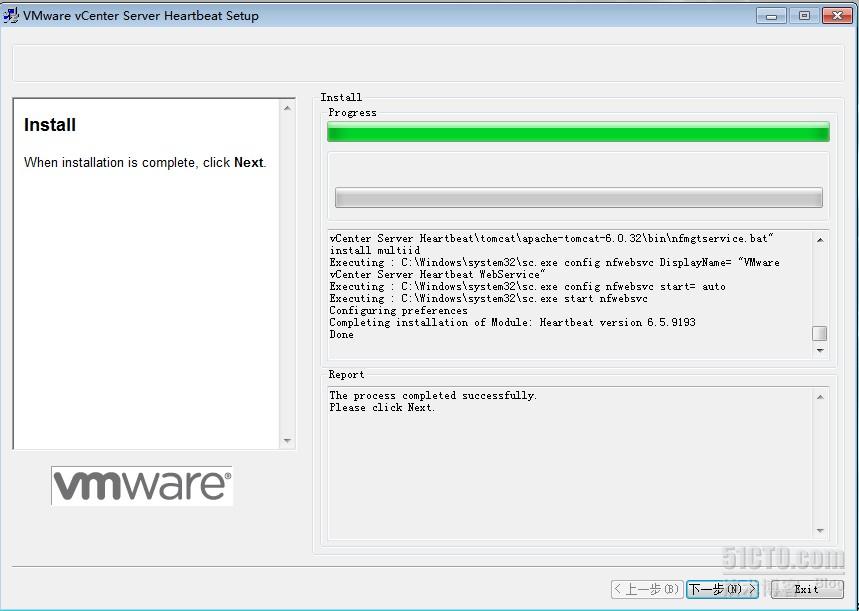Click the bold Install heading in left panel
This screenshot has width=859, height=611.
(x=50, y=125)
